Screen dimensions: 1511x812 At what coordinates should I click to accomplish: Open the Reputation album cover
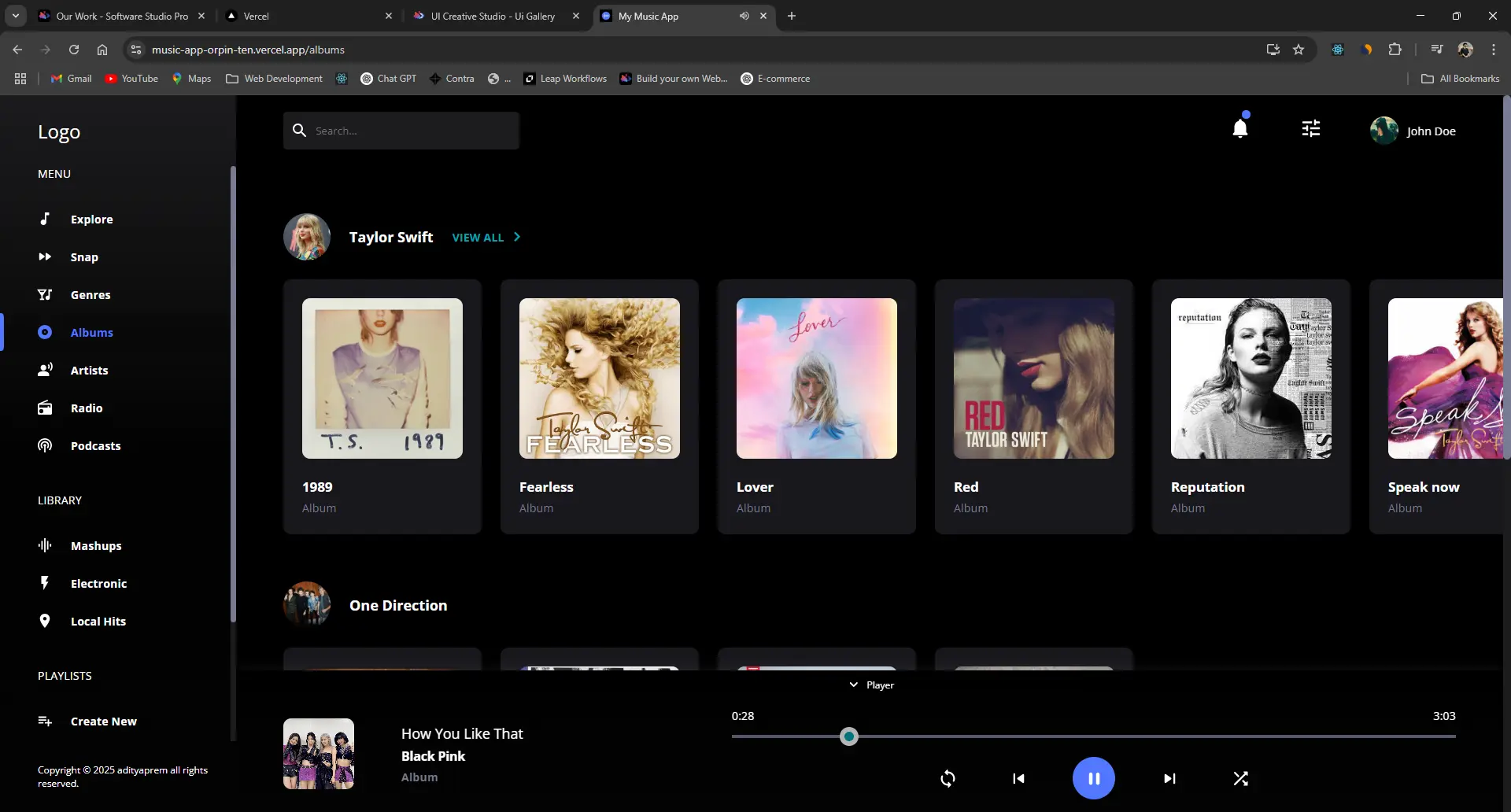click(x=1251, y=378)
